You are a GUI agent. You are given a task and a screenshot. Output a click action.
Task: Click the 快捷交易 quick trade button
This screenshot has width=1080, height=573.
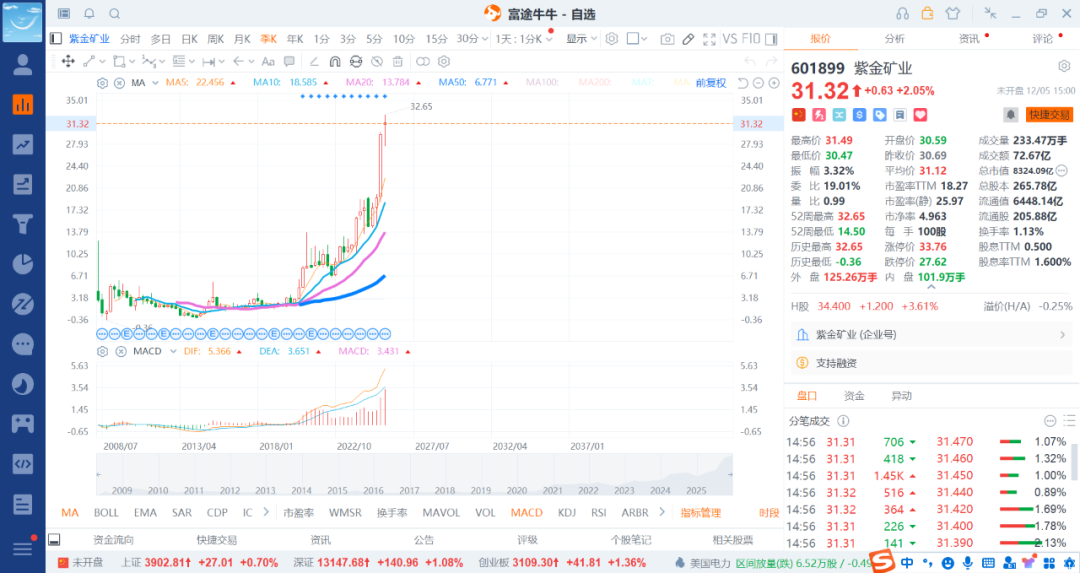click(1049, 115)
